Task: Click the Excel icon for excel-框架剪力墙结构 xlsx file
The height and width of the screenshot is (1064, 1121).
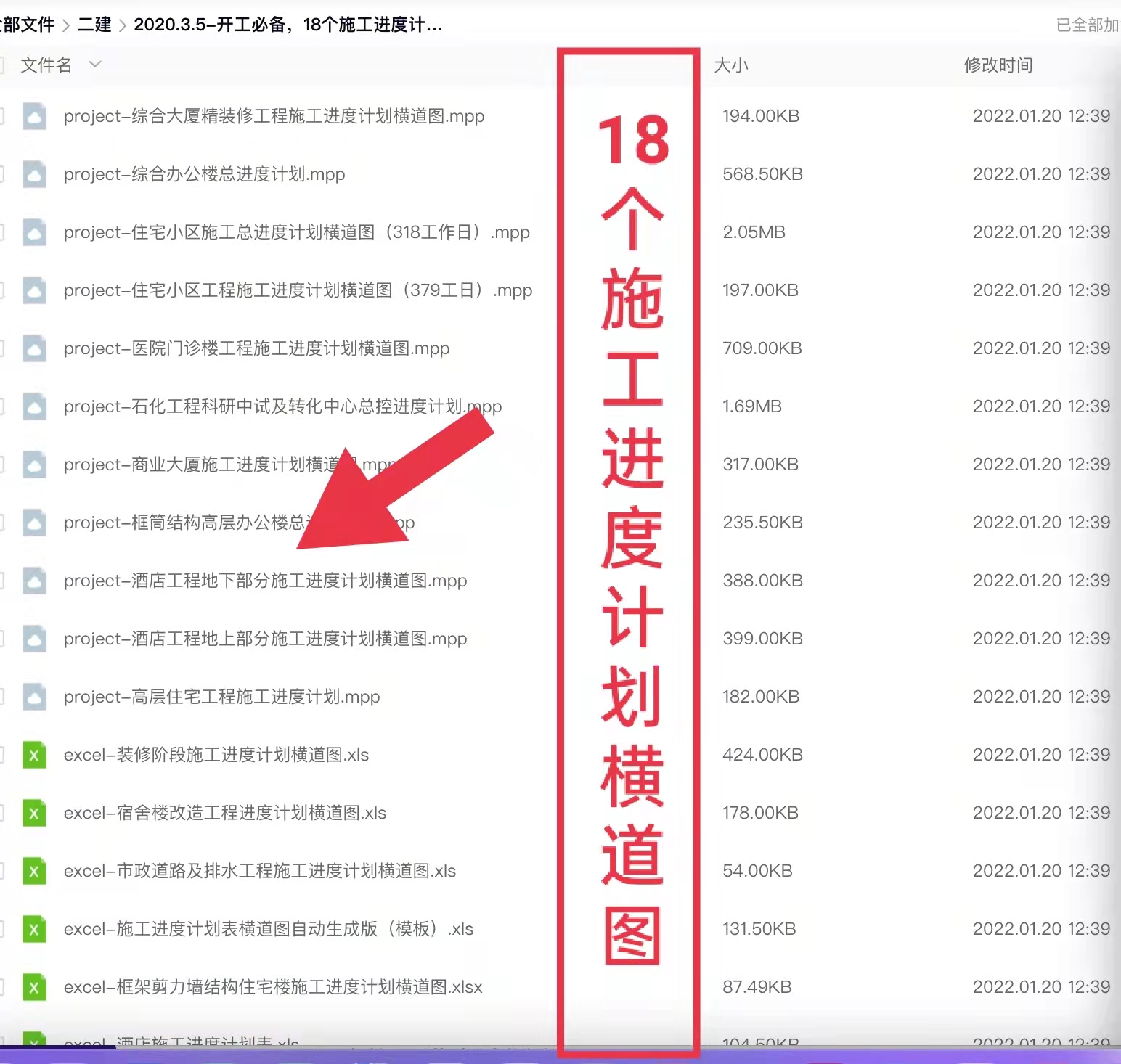Action: click(x=34, y=987)
